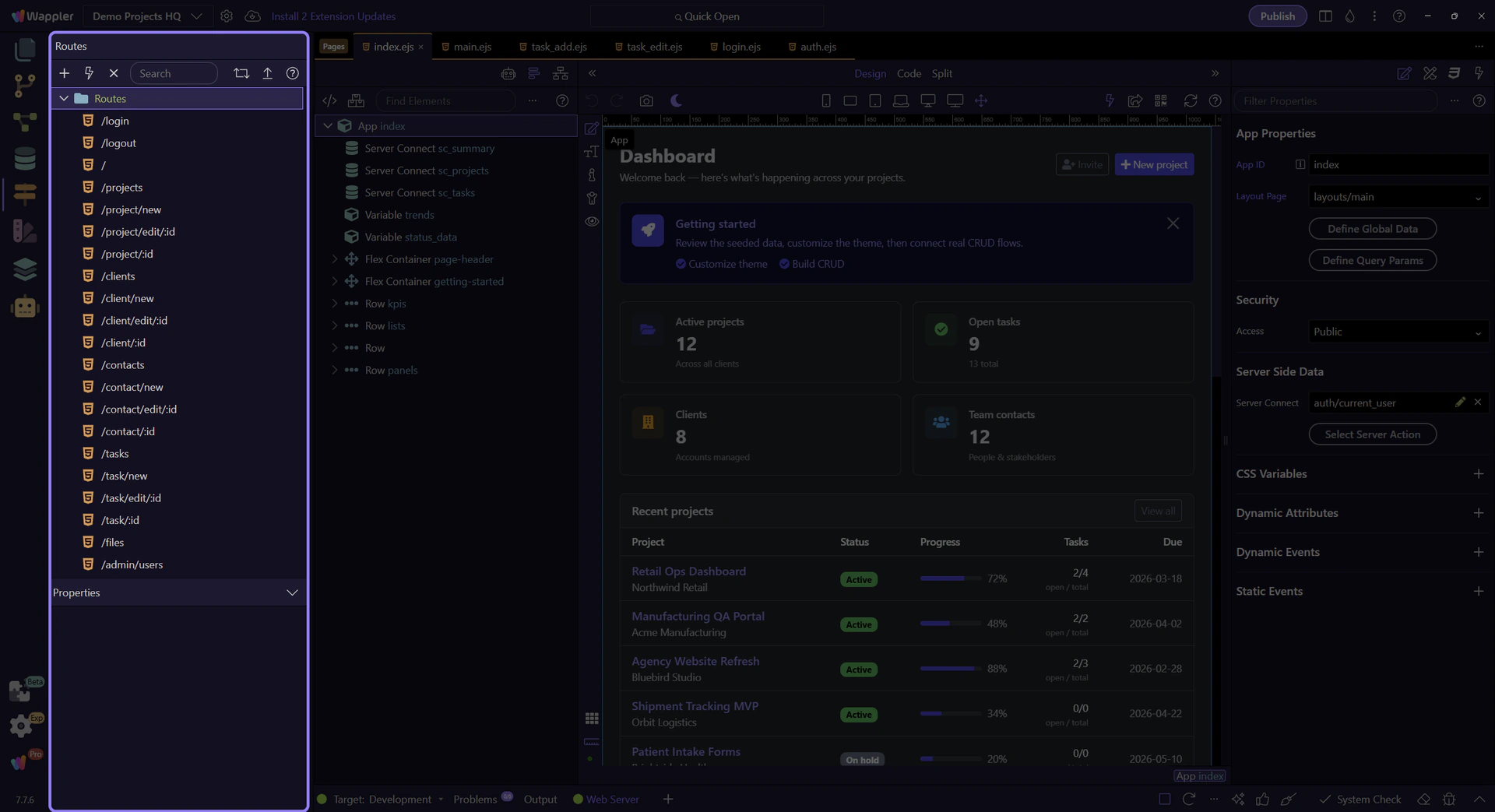The width and height of the screenshot is (1495, 812).
Task: Toggle dark mode moon icon
Action: coord(676,101)
